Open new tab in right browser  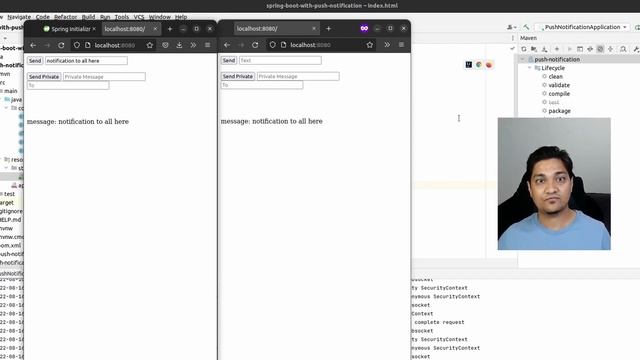pyautogui.click(x=329, y=29)
